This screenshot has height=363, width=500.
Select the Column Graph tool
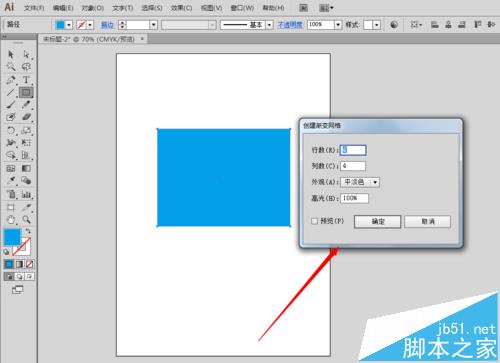pyautogui.click(x=26, y=194)
